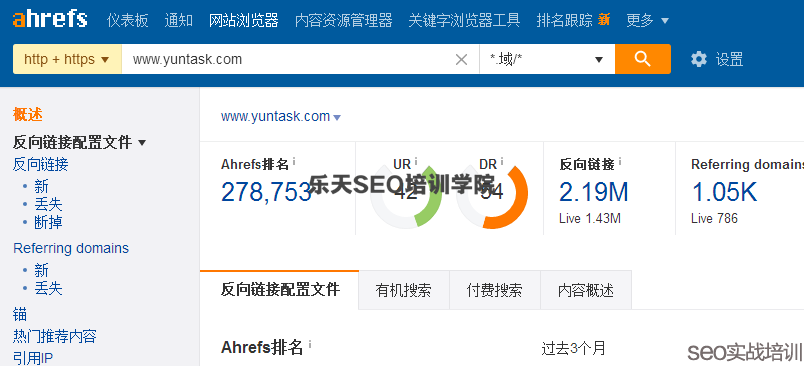
Task: Collapse the 反向链接配置文件 sidebar section
Action: pos(79,143)
